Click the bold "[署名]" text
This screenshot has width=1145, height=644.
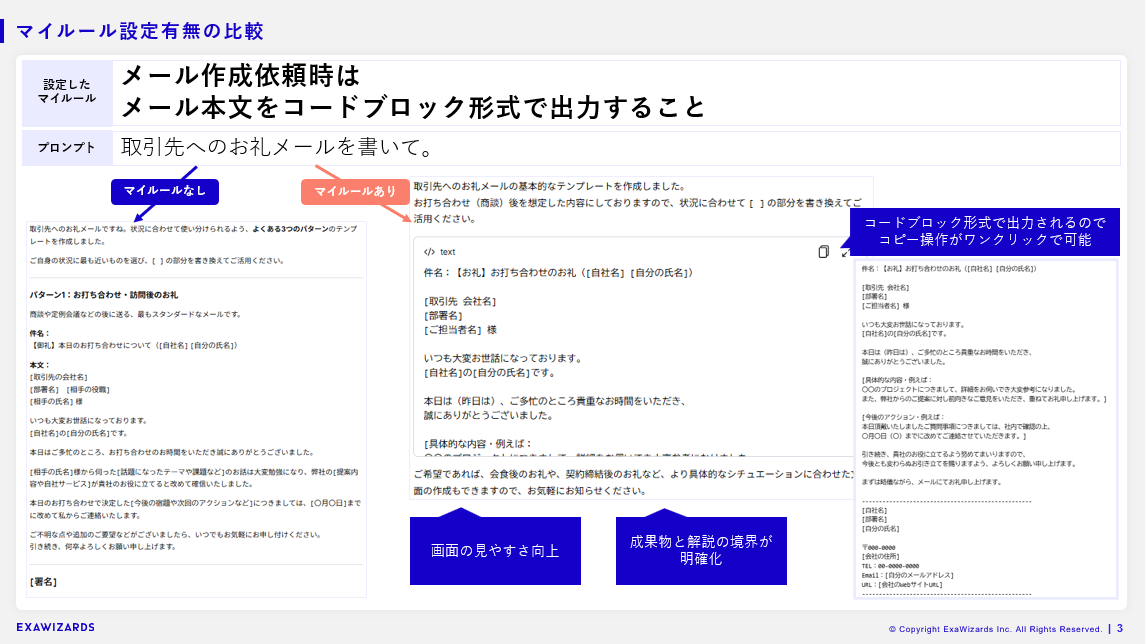point(43,582)
